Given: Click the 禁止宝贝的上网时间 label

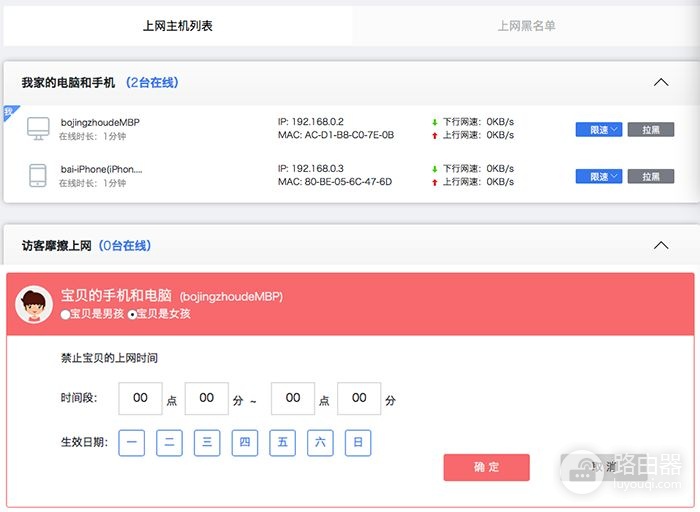Looking at the screenshot, I should pyautogui.click(x=109, y=358).
